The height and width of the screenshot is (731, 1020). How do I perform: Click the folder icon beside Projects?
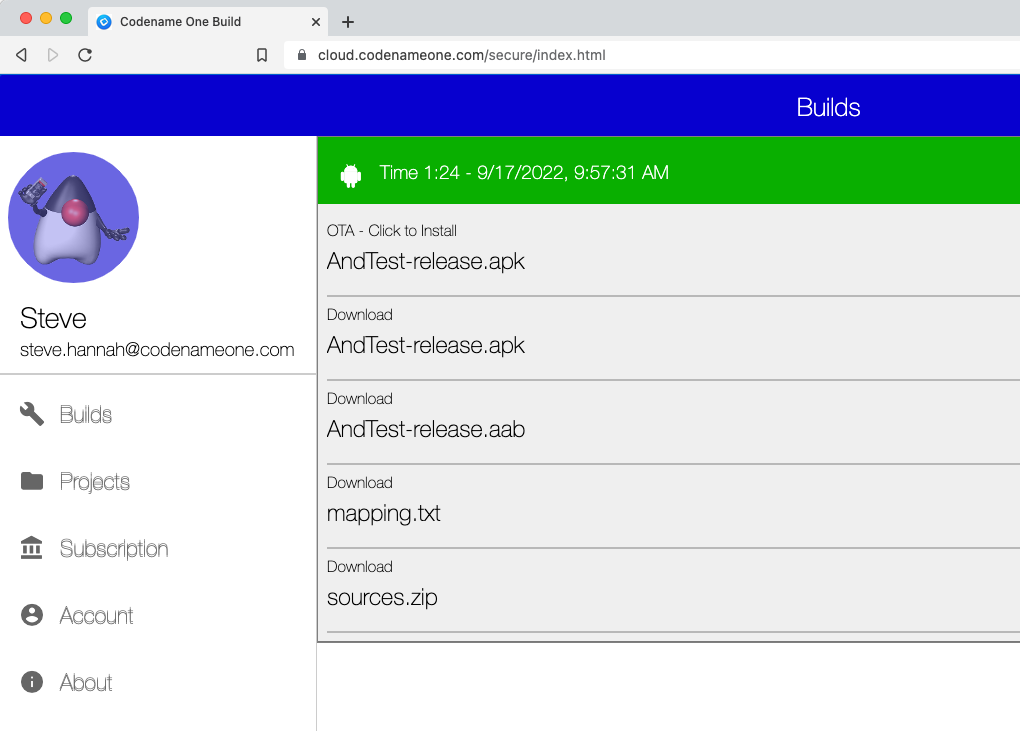pyautogui.click(x=32, y=481)
